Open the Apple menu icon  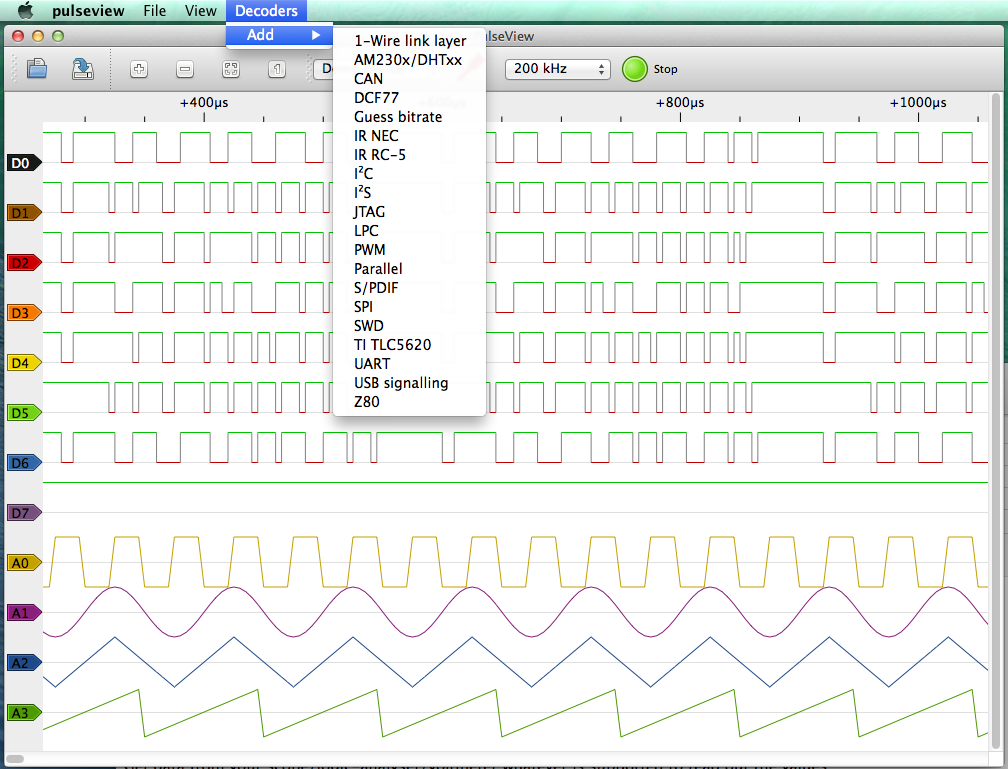(26, 11)
